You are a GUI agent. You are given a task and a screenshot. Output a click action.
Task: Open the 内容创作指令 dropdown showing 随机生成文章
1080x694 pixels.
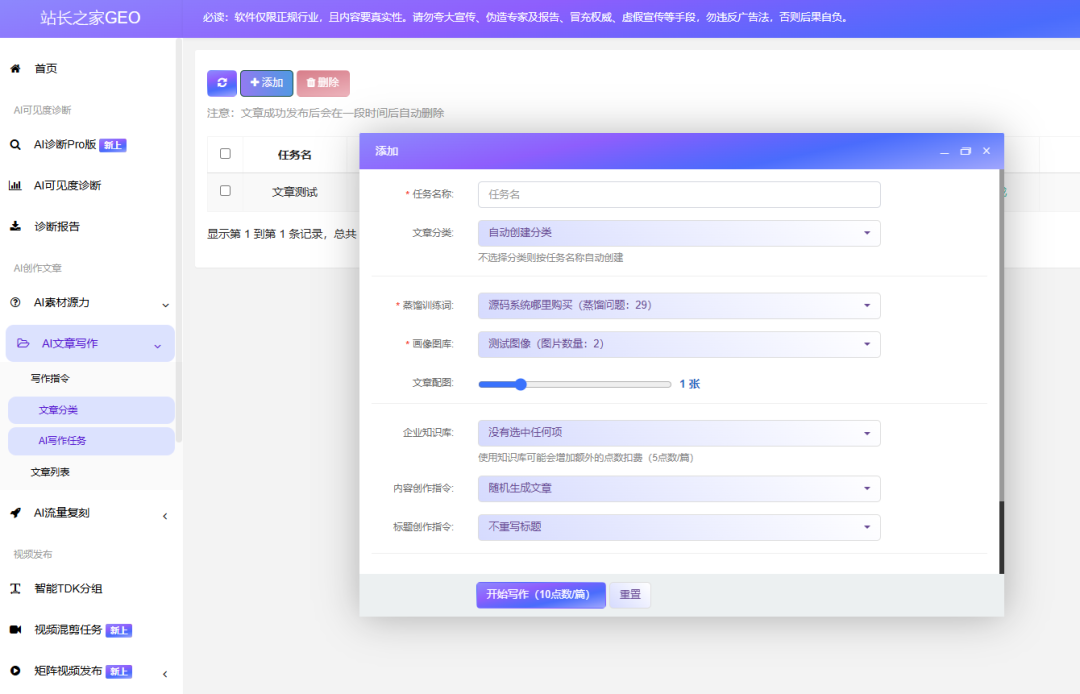pos(678,488)
